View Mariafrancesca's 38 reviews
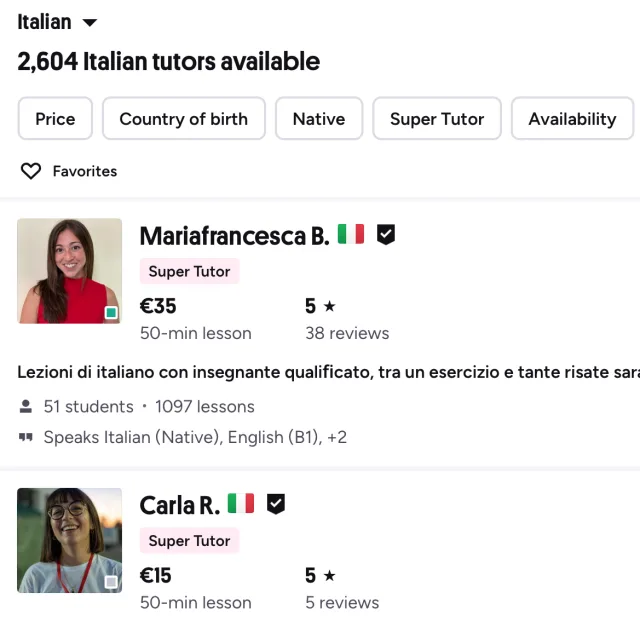 coord(347,333)
